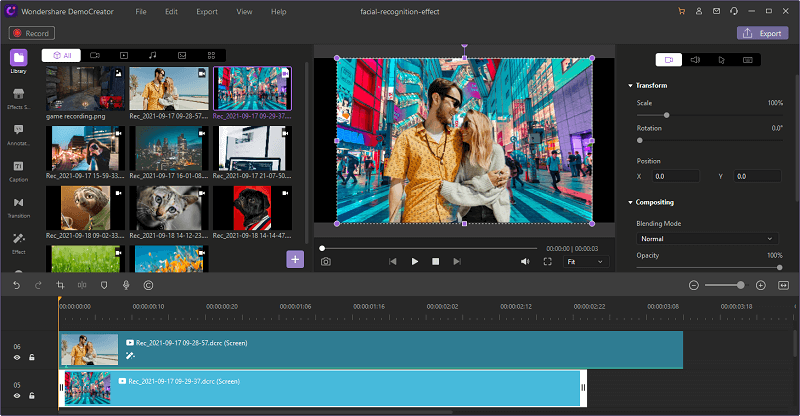
Task: Select the game recording.png thumbnail
Action: [x=85, y=88]
